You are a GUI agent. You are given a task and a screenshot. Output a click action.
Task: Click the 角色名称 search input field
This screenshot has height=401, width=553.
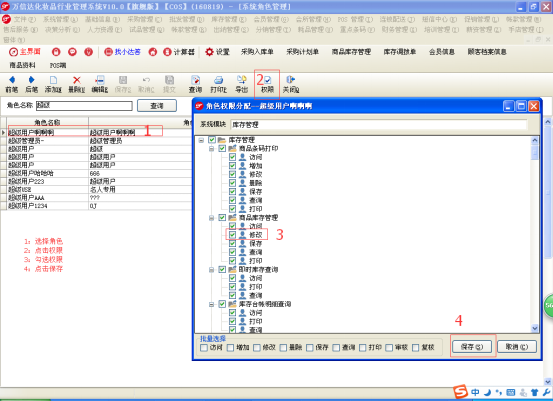[84, 105]
